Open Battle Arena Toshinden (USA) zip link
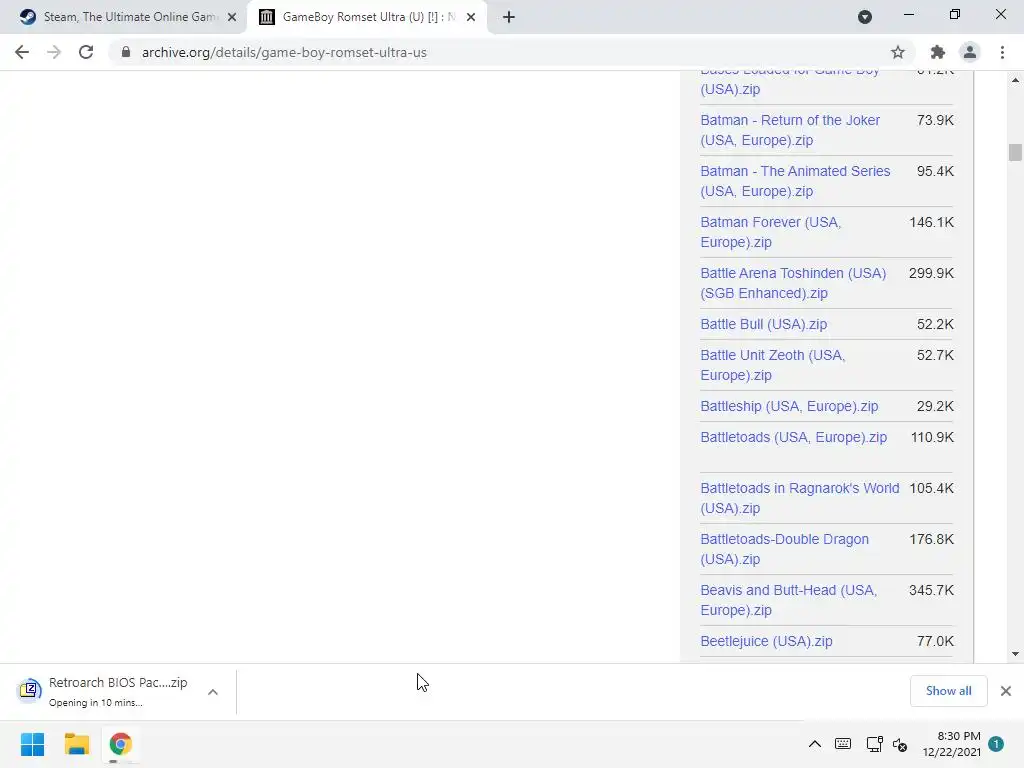 pyautogui.click(x=793, y=283)
